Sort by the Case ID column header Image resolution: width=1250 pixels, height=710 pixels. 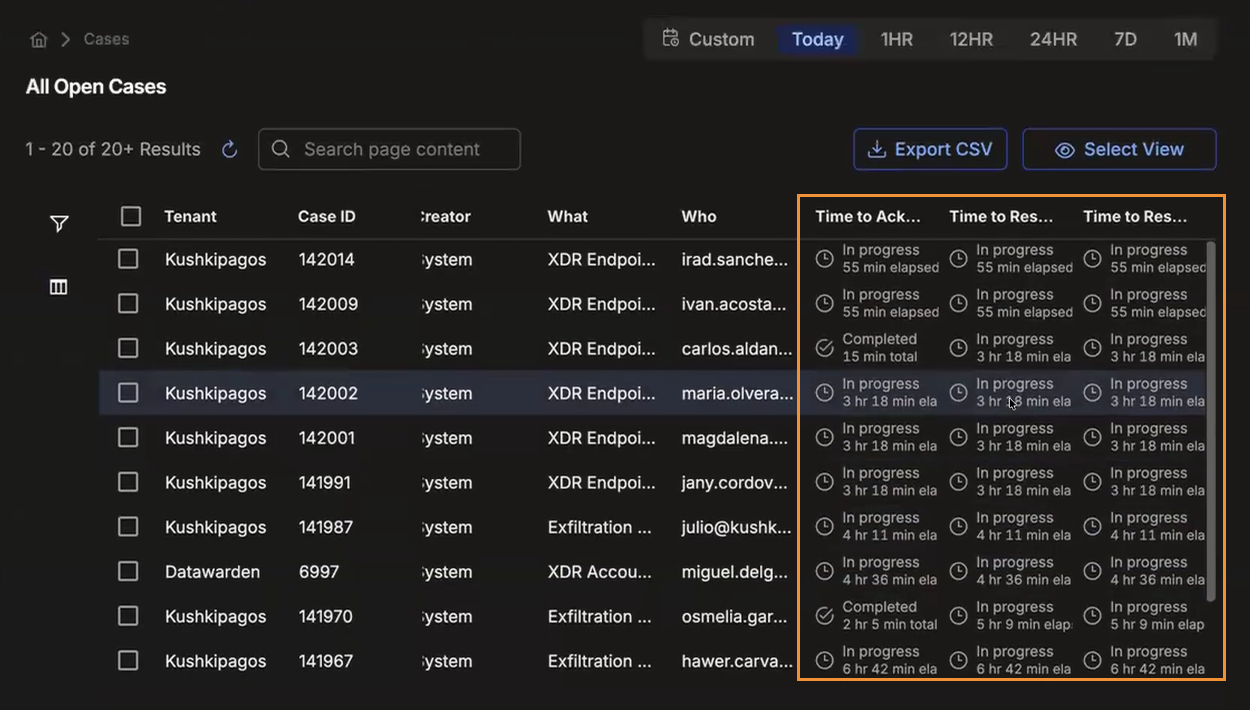[x=326, y=216]
